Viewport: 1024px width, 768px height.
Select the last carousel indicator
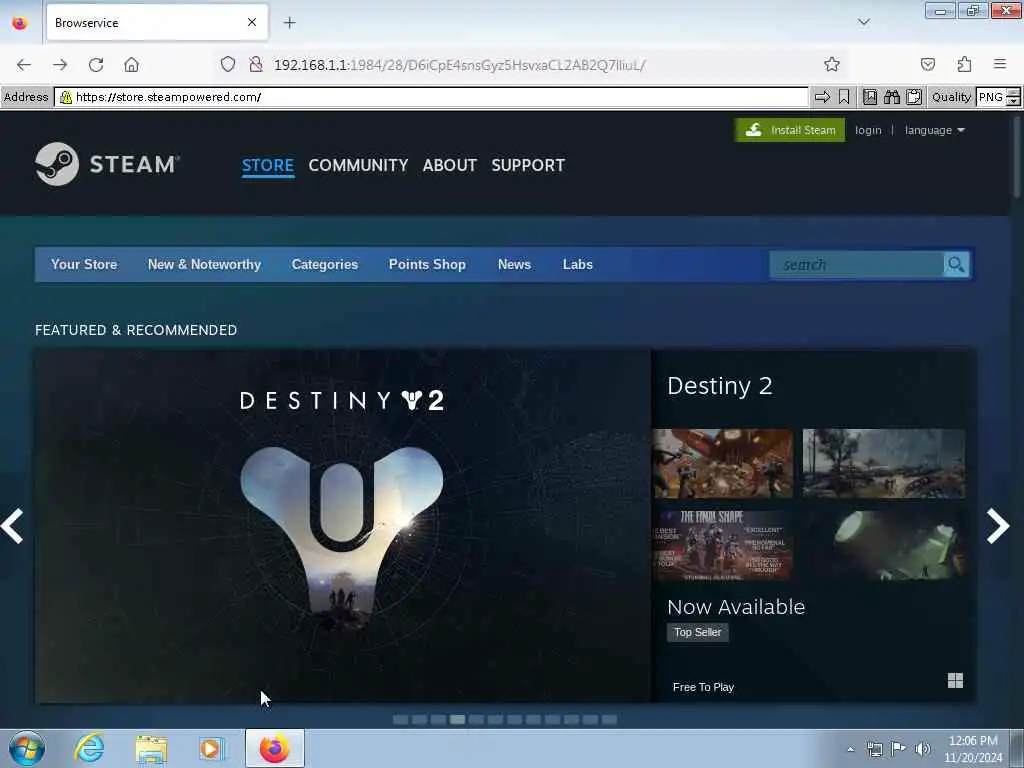point(609,719)
